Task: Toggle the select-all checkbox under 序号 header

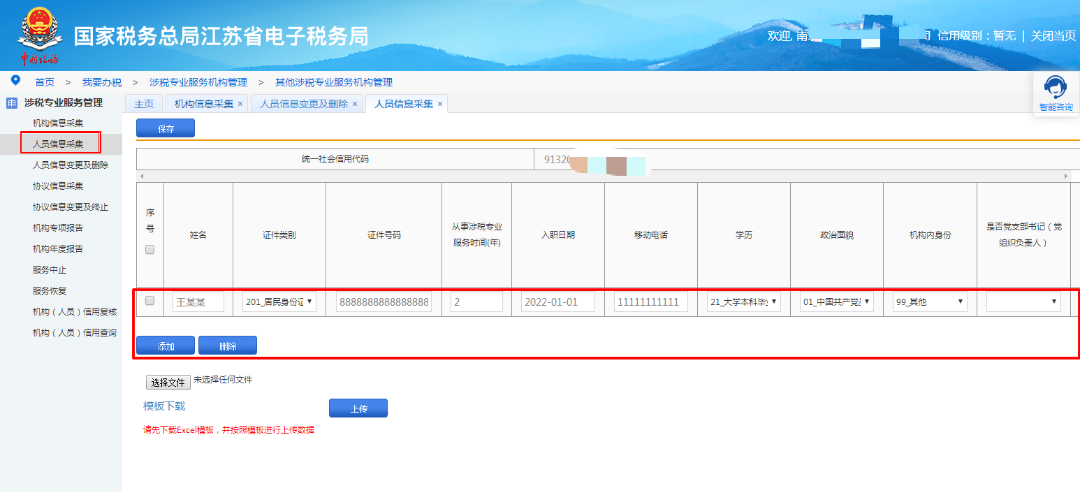Action: pos(150,250)
